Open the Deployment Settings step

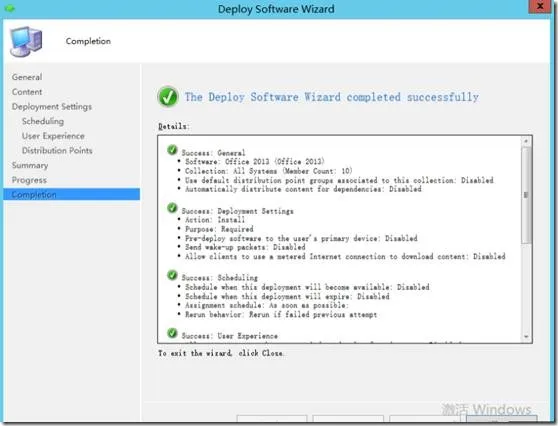[52, 106]
